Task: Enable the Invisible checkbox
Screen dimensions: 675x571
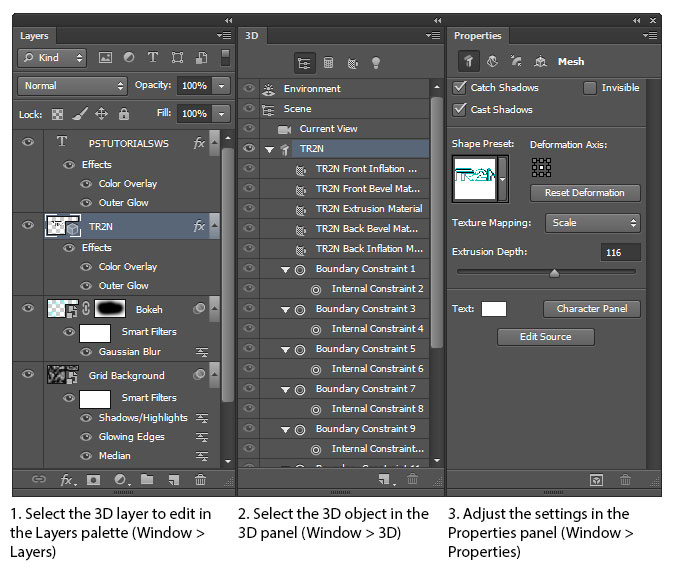Action: coord(590,88)
